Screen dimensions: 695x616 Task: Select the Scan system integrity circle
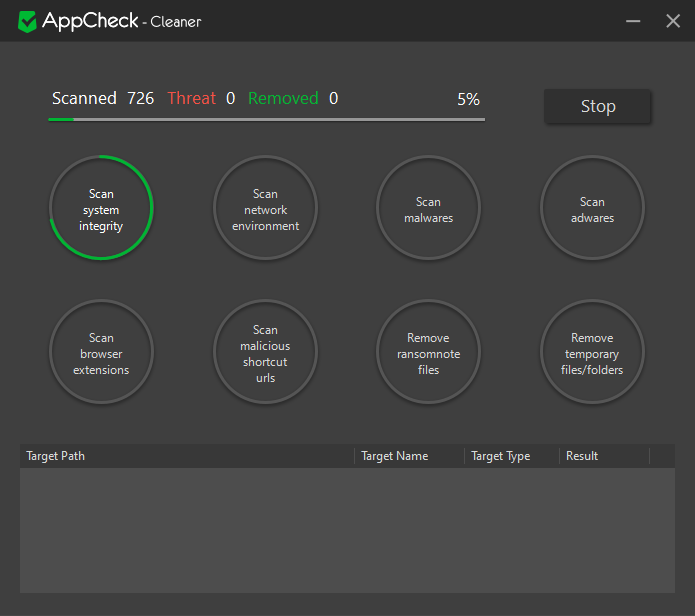(102, 207)
